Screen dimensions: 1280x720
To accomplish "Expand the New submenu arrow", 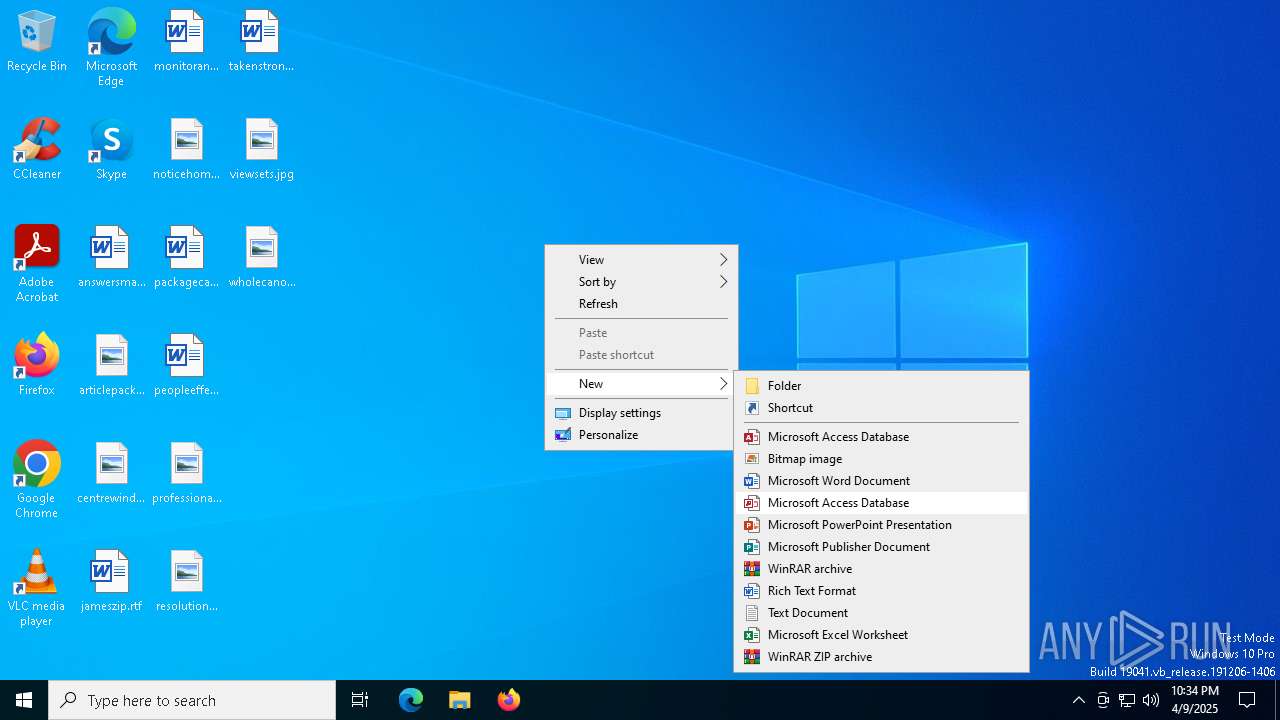I will [724, 384].
